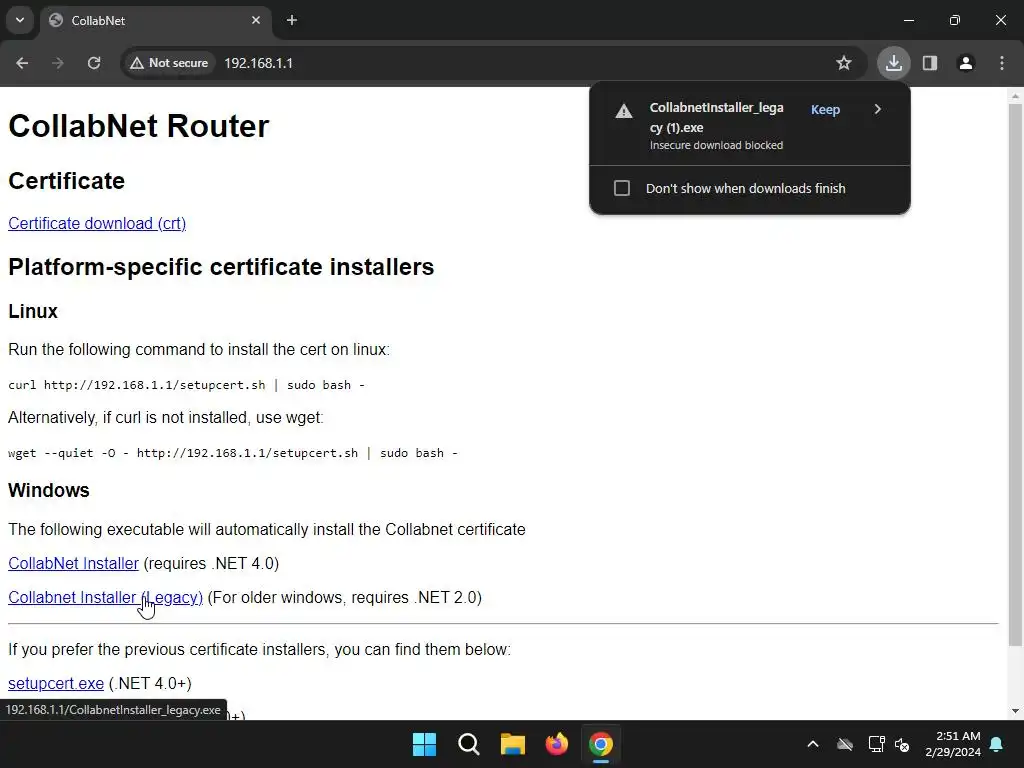1024x768 pixels.
Task: Open the clock showing 2:51 AM
Action: (x=953, y=744)
